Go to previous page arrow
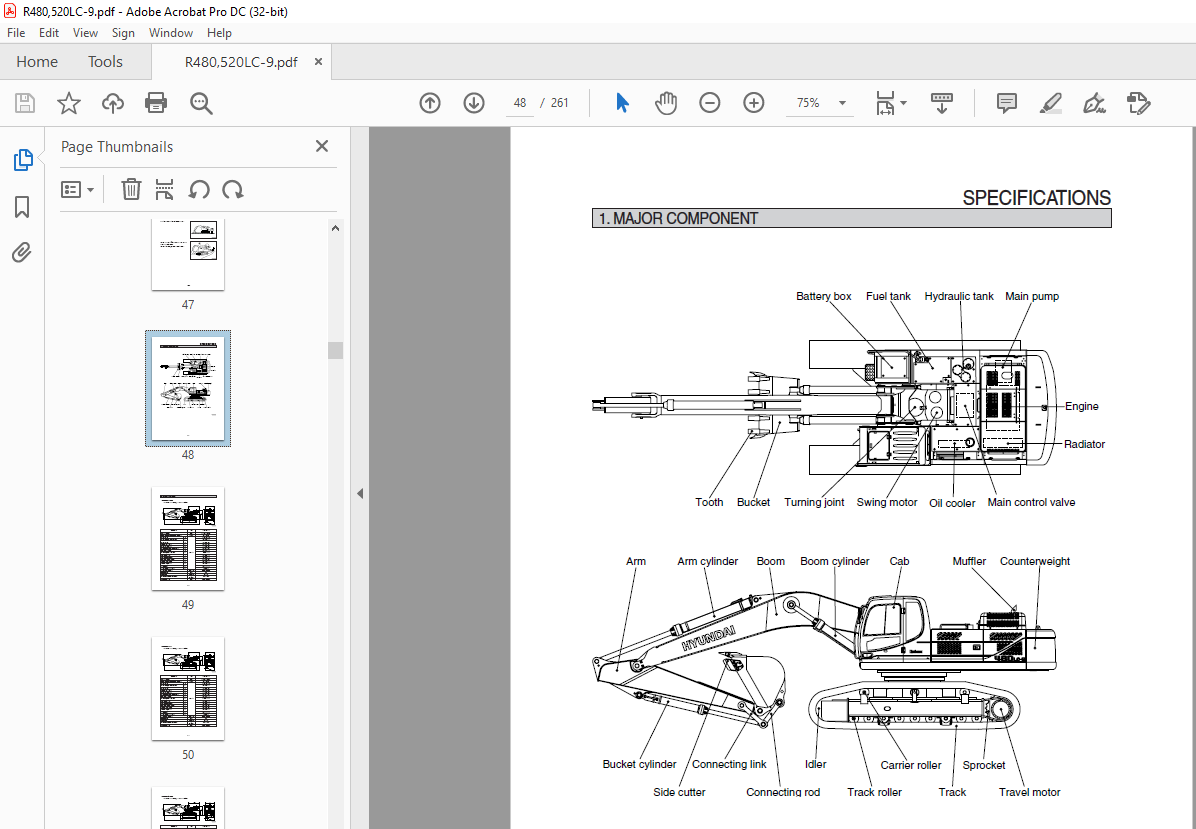Image resolution: width=1196 pixels, height=829 pixels. click(430, 103)
